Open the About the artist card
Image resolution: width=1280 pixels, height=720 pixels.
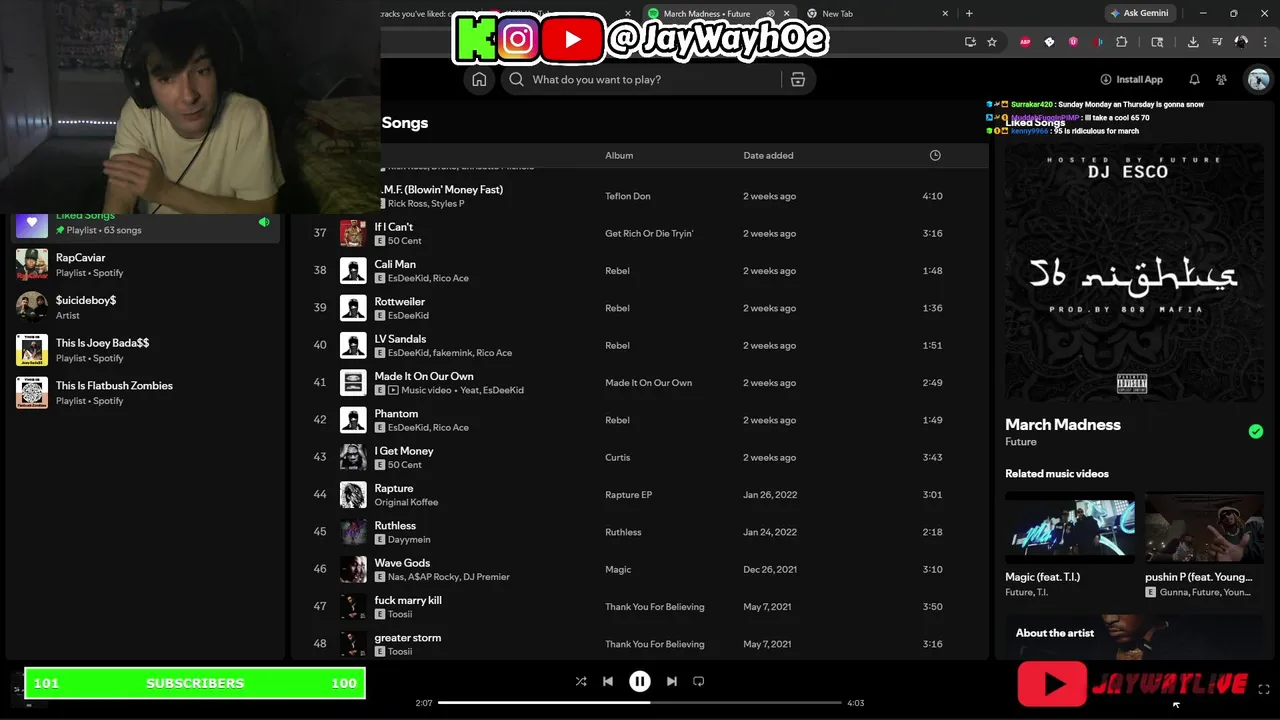(1135, 637)
